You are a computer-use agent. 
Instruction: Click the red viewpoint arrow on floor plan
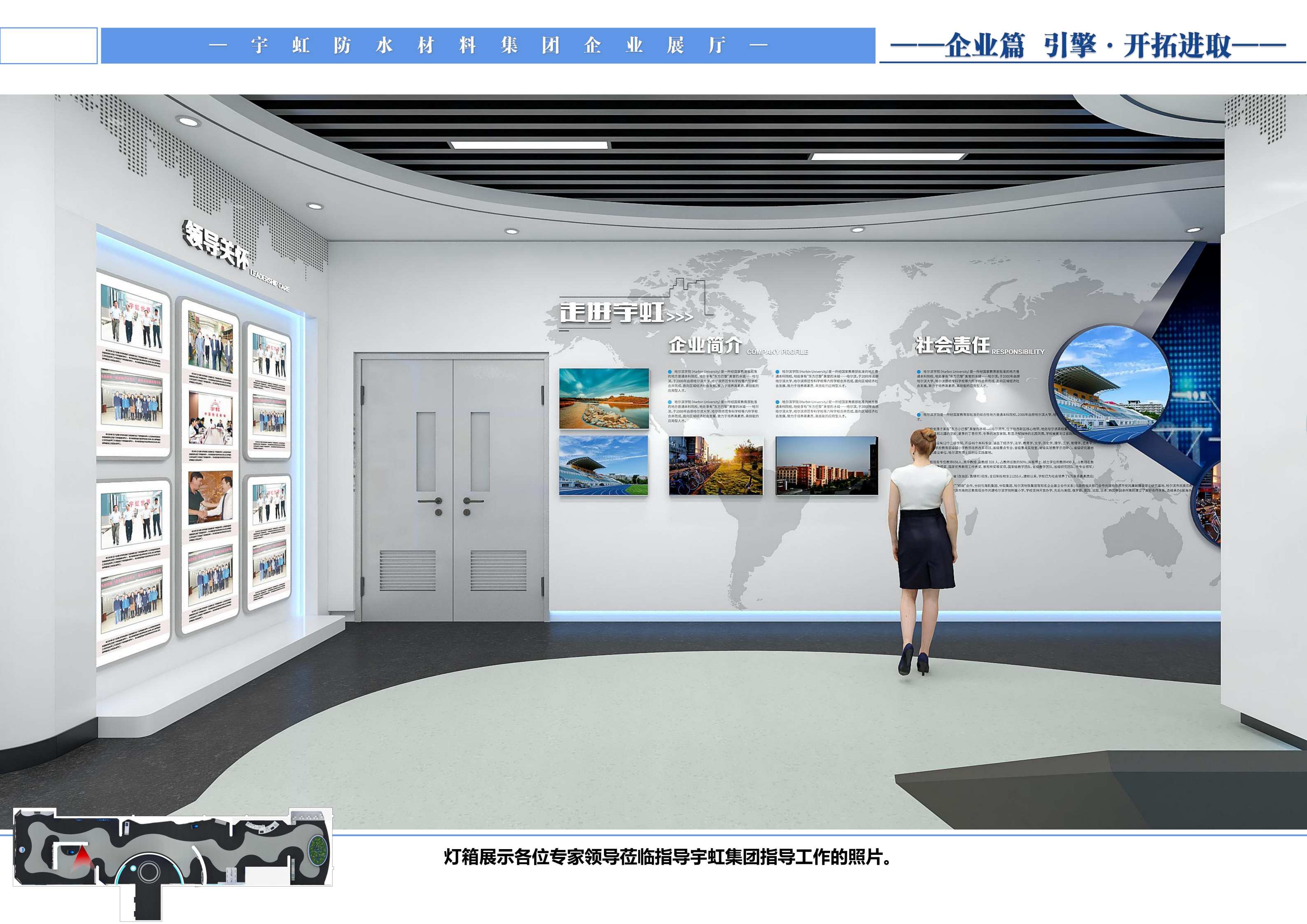pyautogui.click(x=83, y=856)
